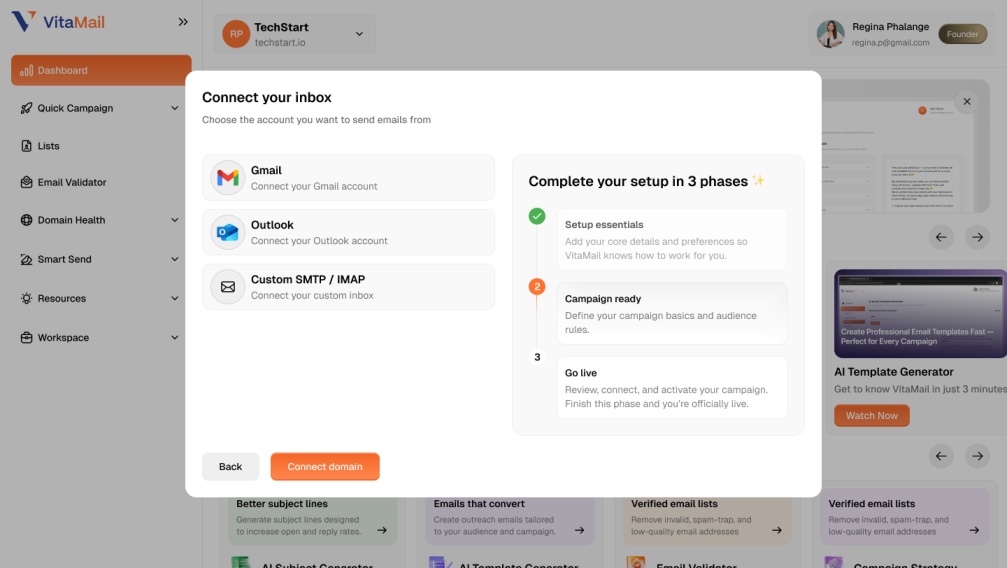Screen dimensions: 1007x568
Task: Expand the Workspace menu chevron
Action: [x=175, y=337]
